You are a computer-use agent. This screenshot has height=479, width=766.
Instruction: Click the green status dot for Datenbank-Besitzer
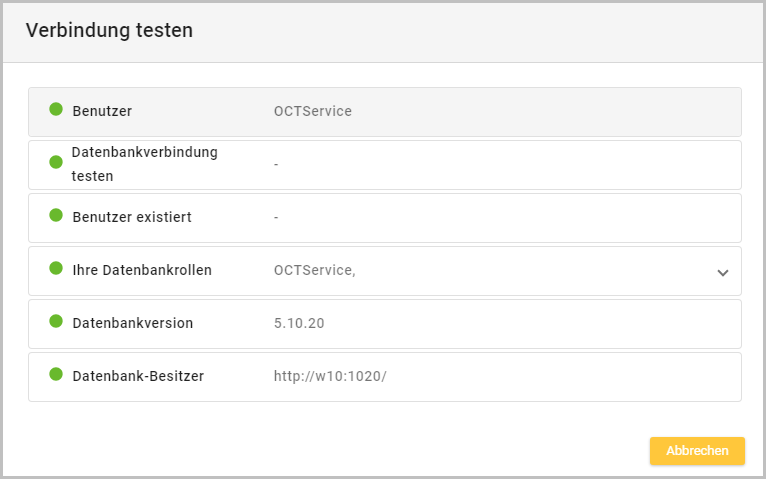[56, 375]
